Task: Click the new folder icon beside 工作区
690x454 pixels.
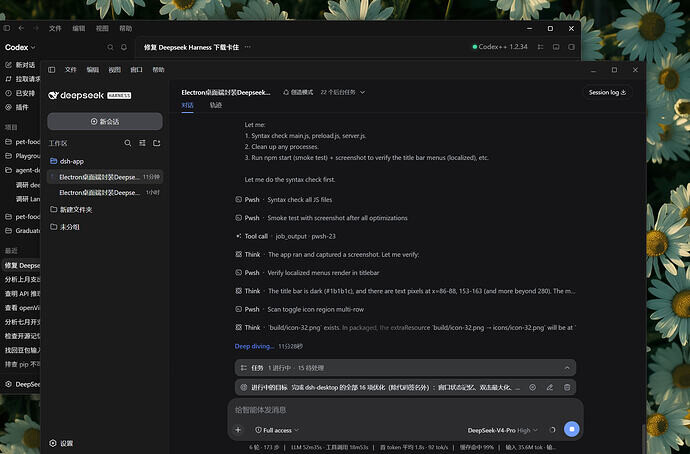Action: (157, 143)
